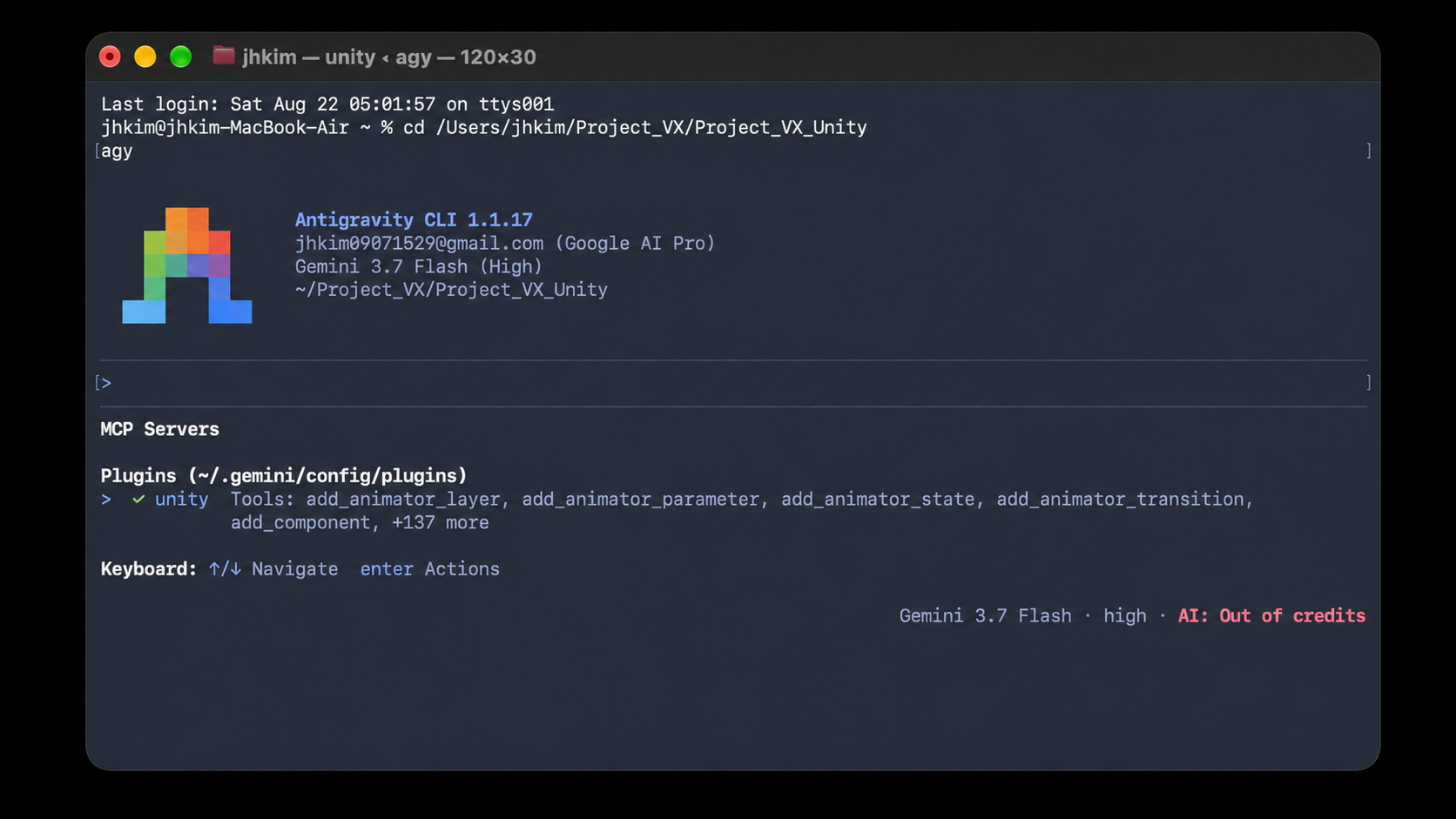Image resolution: width=1456 pixels, height=819 pixels.
Task: Click the 'add_animator_transition' tool name
Action: pos(1121,500)
